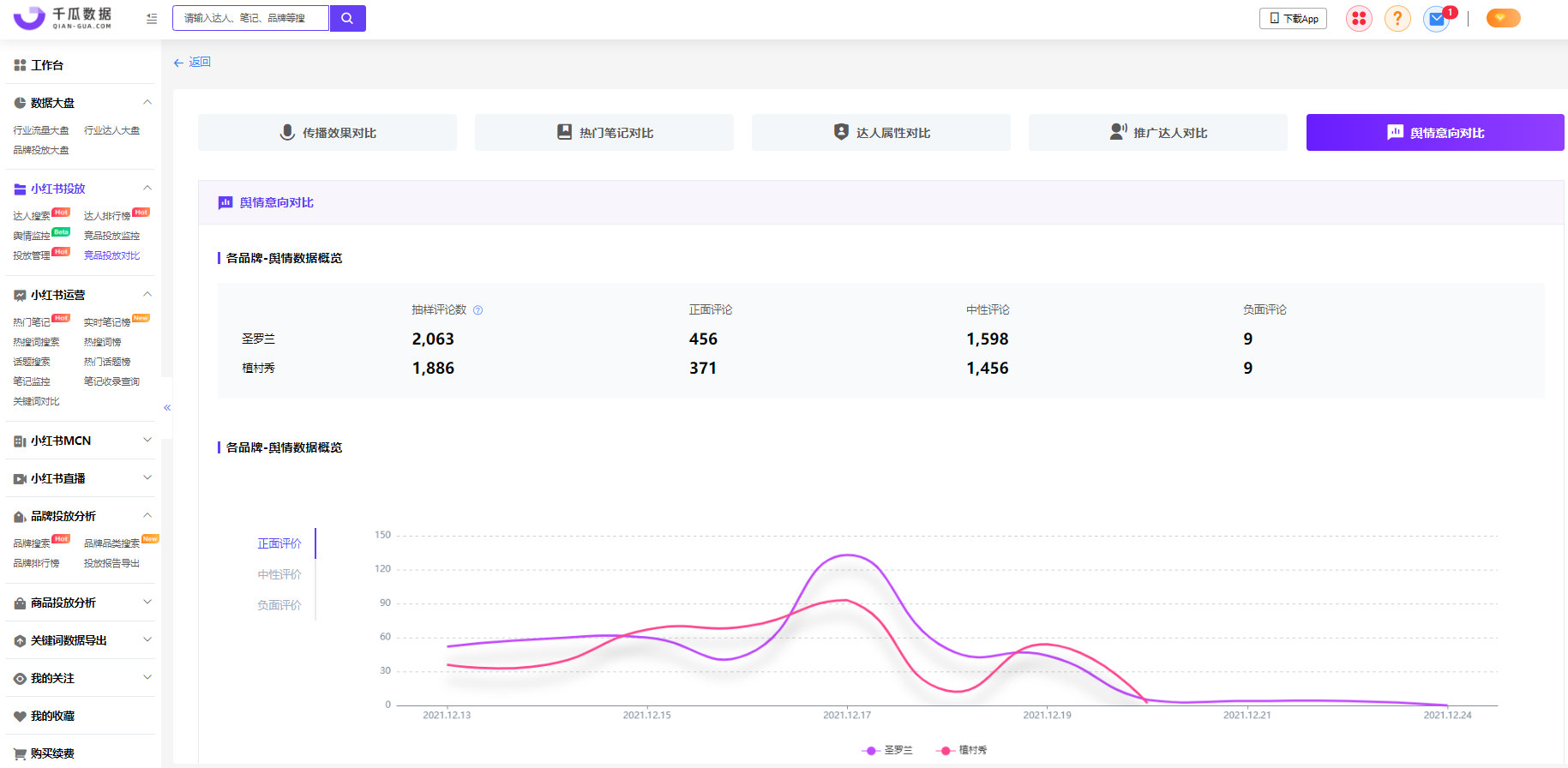
Task: Switch to 热门笔记对比 tab
Action: pos(604,133)
